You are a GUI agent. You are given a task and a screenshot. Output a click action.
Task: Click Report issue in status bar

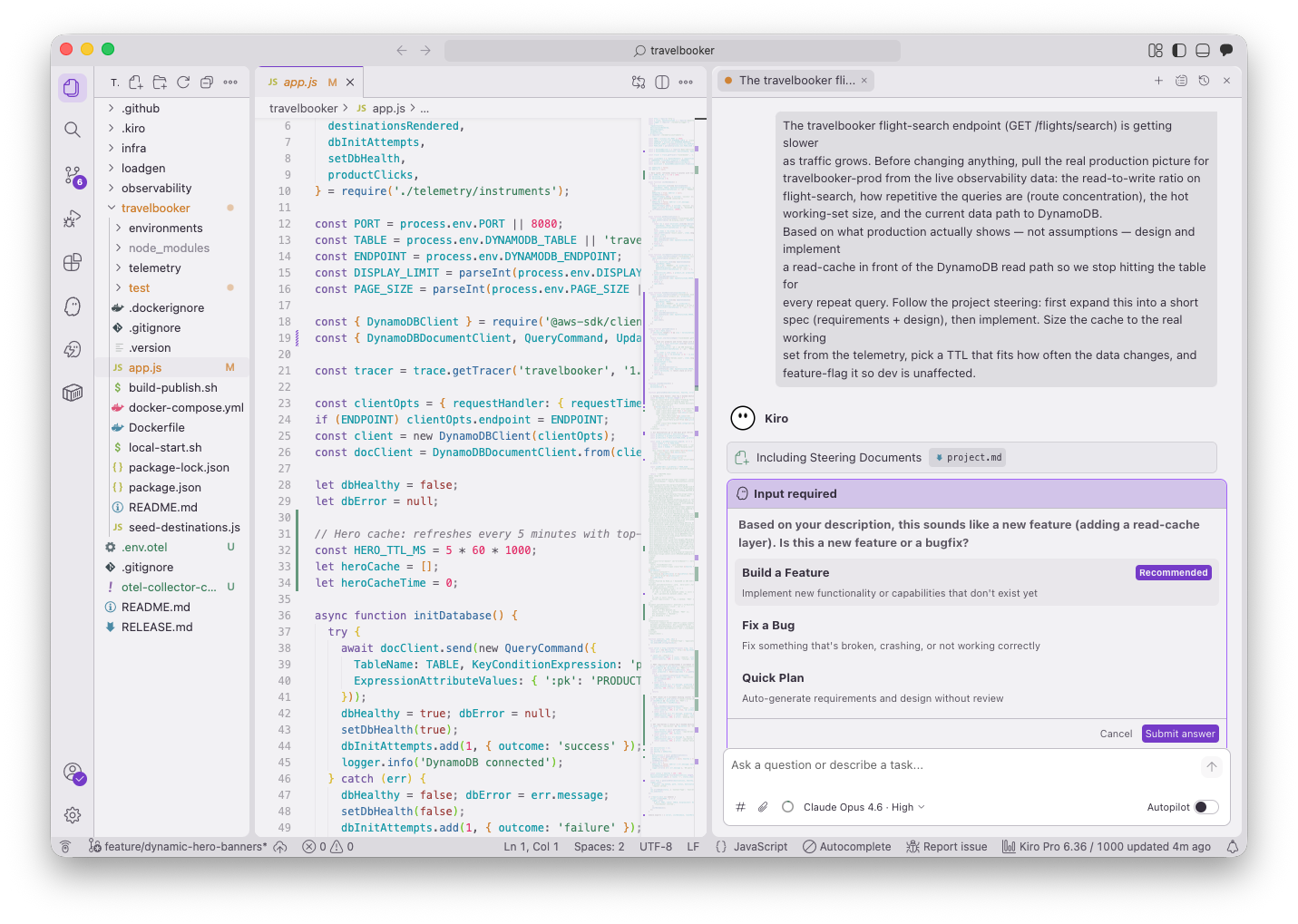coord(947,847)
